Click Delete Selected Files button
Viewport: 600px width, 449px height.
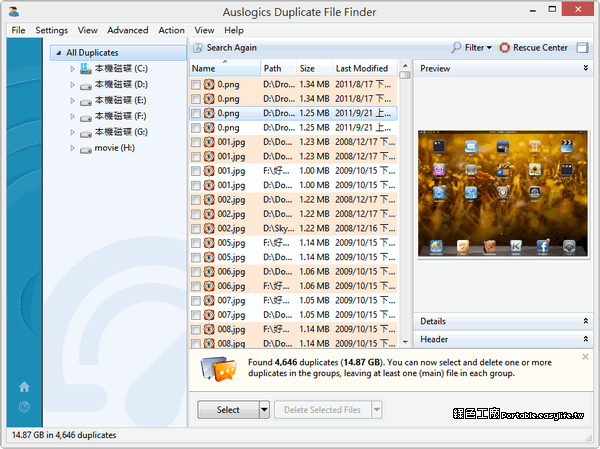(323, 410)
